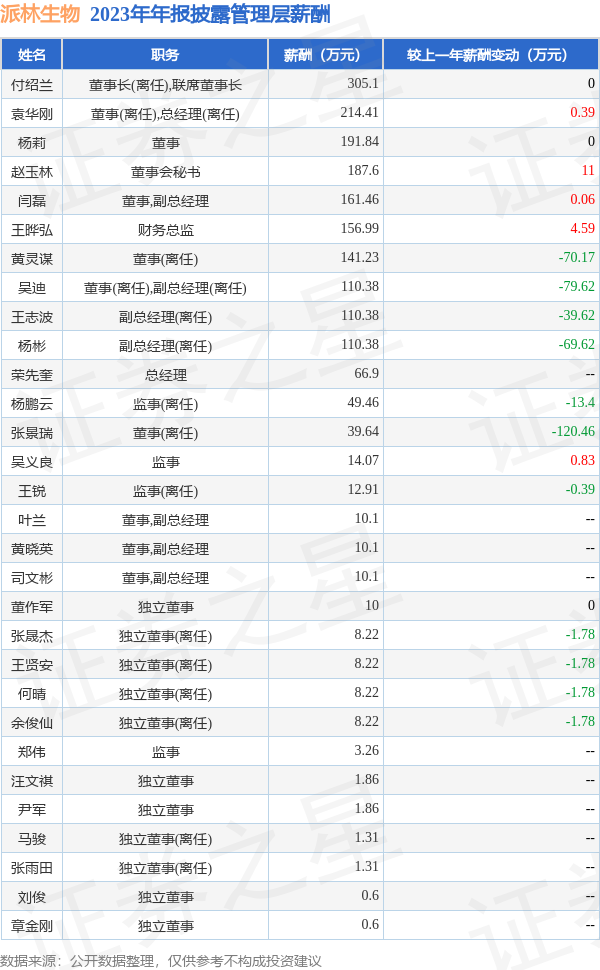The width and height of the screenshot is (600, 970).
Task: Select the name cell 黄晓英
Action: 32,549
